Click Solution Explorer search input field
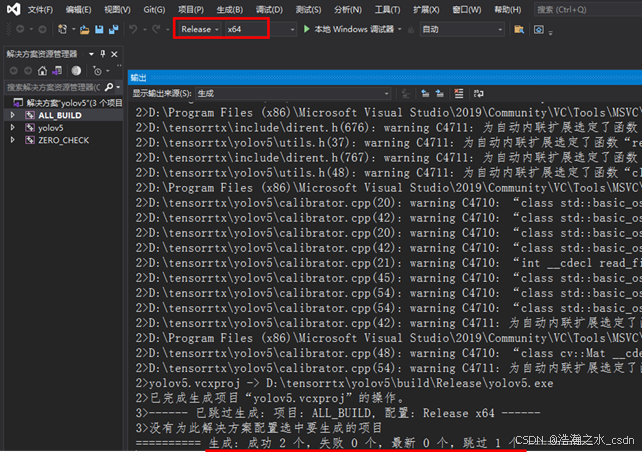Screen dimensions: 642x452 pyautogui.click(x=53, y=87)
